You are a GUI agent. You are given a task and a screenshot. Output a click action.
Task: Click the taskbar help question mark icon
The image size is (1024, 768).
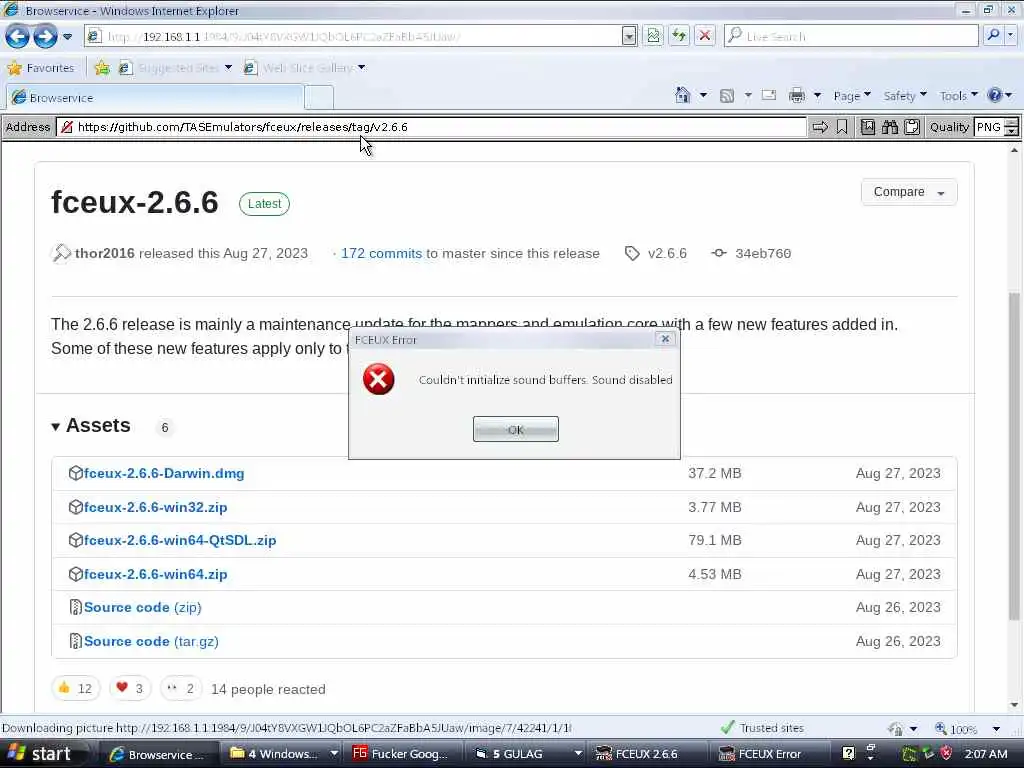(x=848, y=754)
